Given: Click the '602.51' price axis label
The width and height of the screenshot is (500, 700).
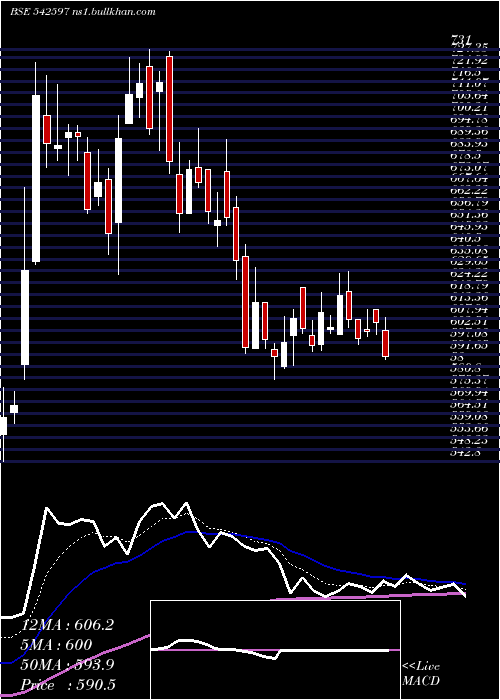Looking at the screenshot, I should click(x=469, y=321).
